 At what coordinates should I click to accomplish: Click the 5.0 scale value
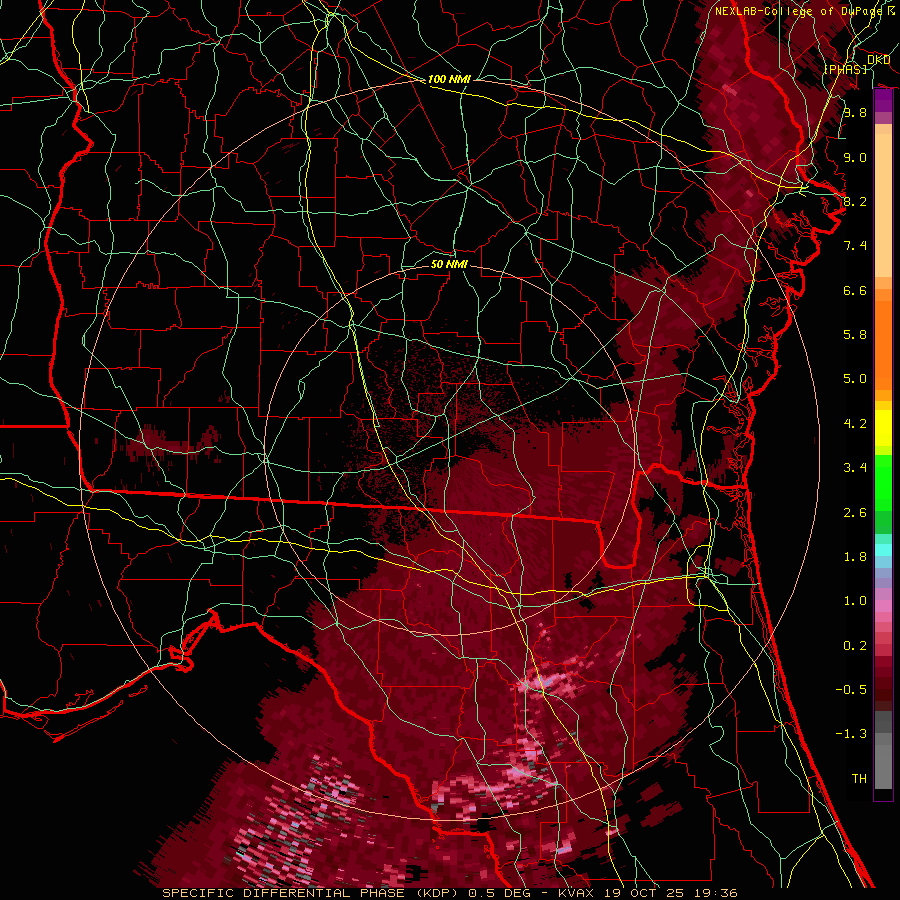coord(855,379)
